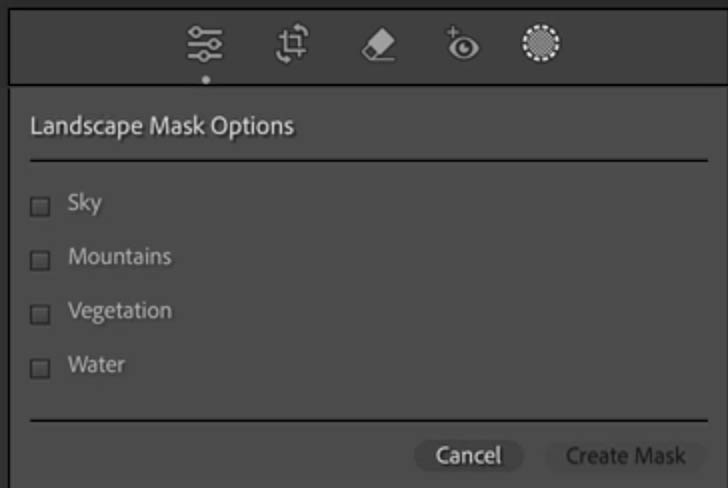Image resolution: width=728 pixels, height=488 pixels.
Task: Click the divider line above Cancel button
Action: click(x=369, y=420)
